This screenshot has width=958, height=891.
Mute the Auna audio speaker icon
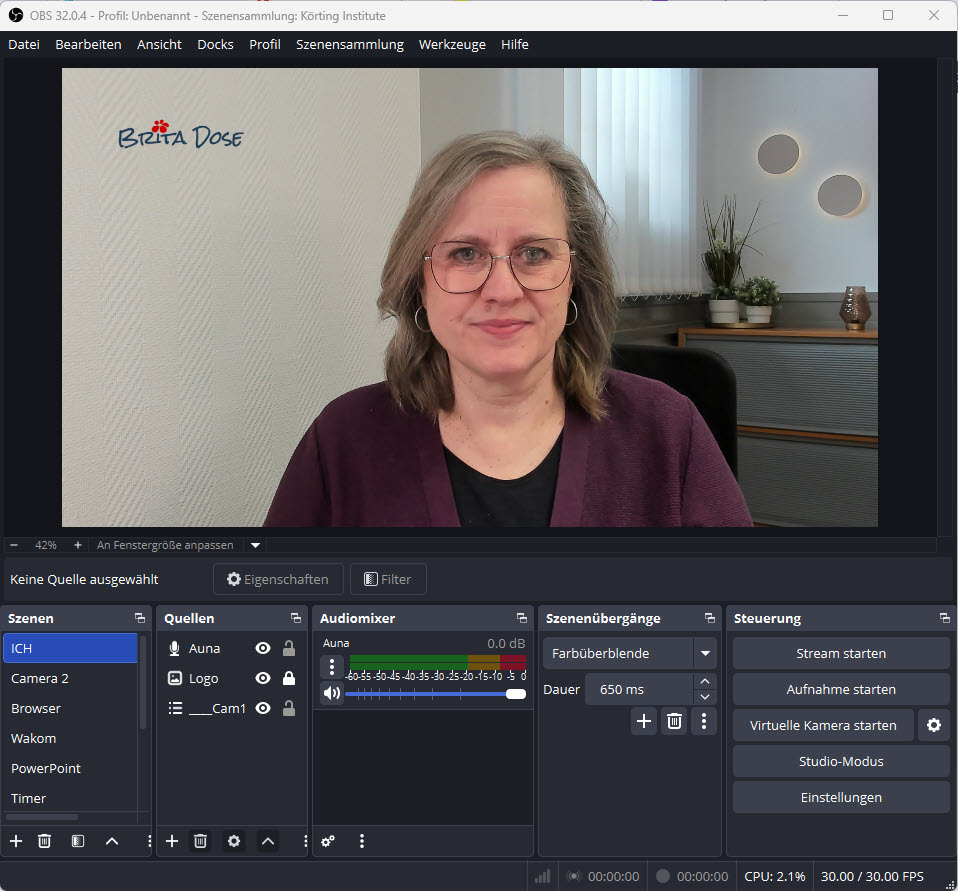point(331,693)
